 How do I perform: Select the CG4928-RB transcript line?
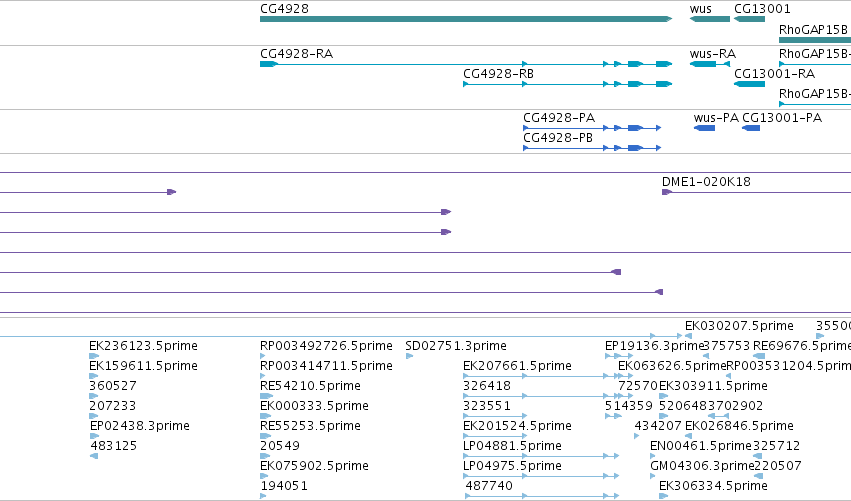(x=567, y=84)
